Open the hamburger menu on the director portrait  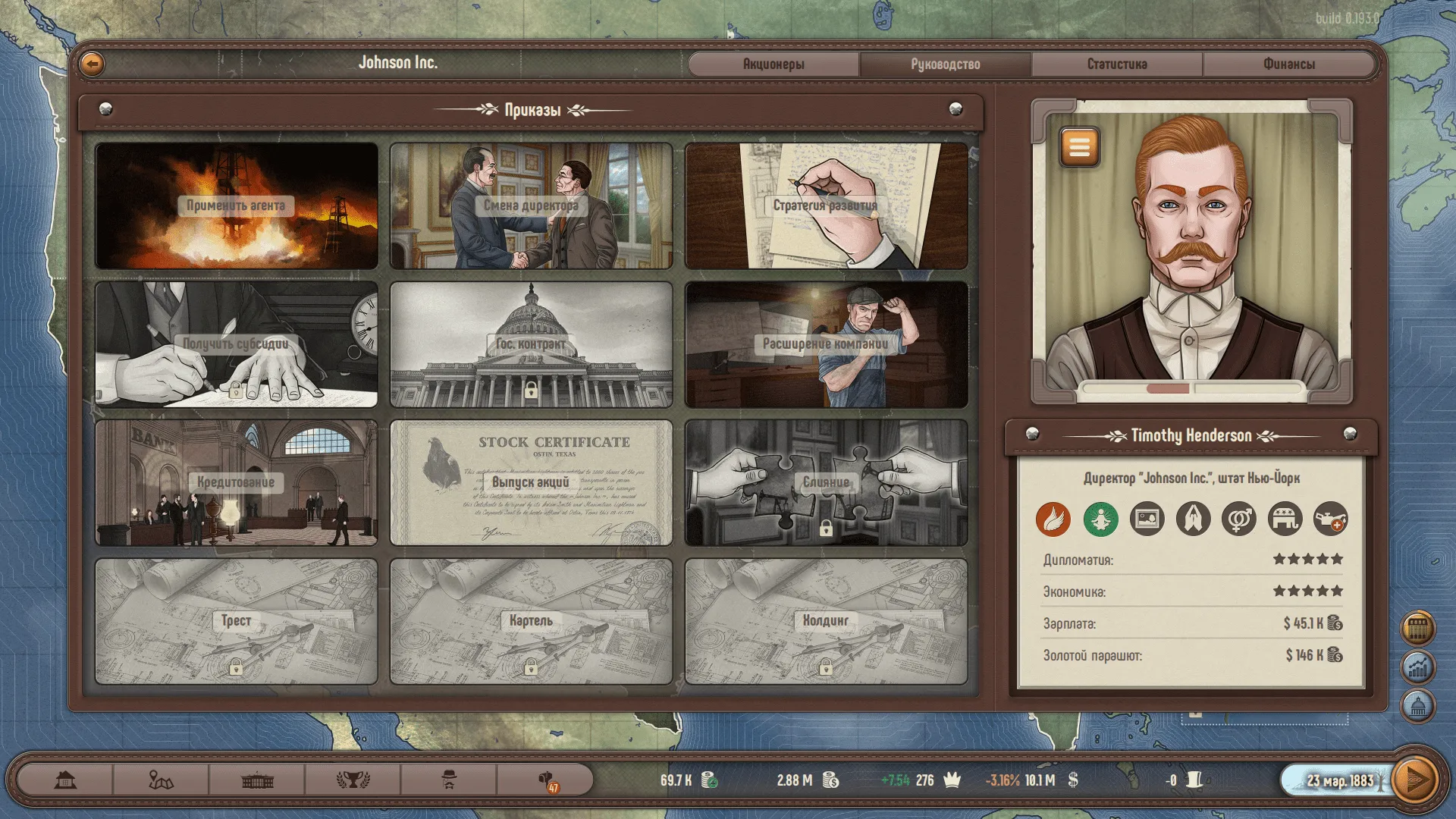[x=1080, y=146]
